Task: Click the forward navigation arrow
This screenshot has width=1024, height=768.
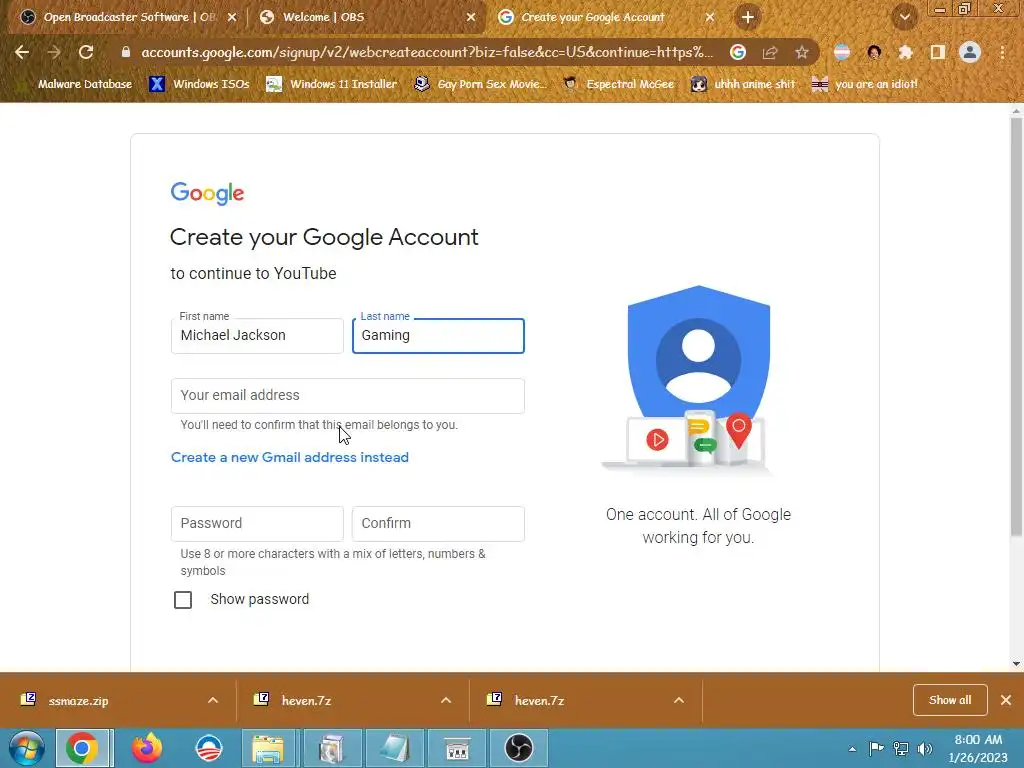Action: (54, 52)
